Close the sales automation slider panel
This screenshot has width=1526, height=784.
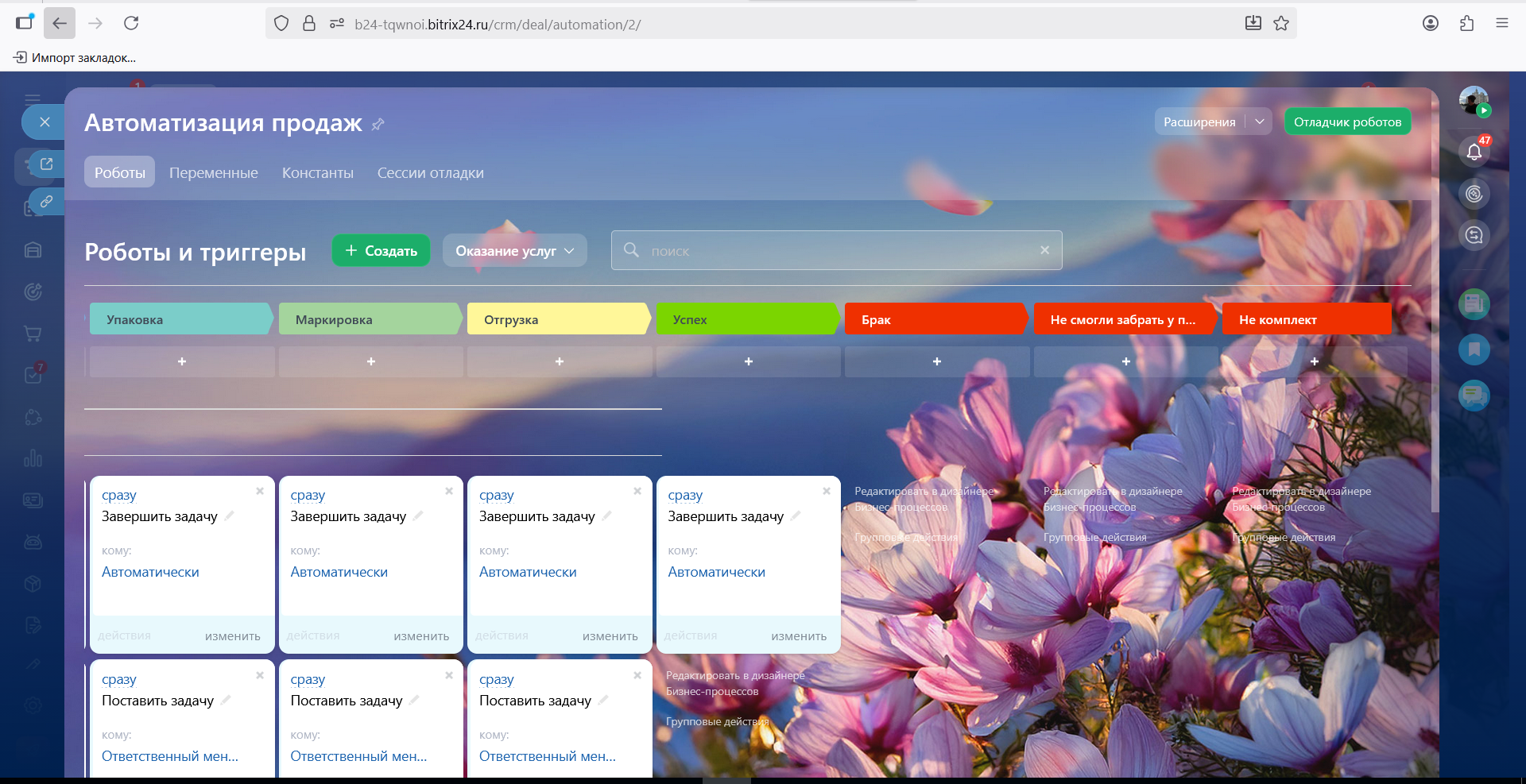click(45, 122)
